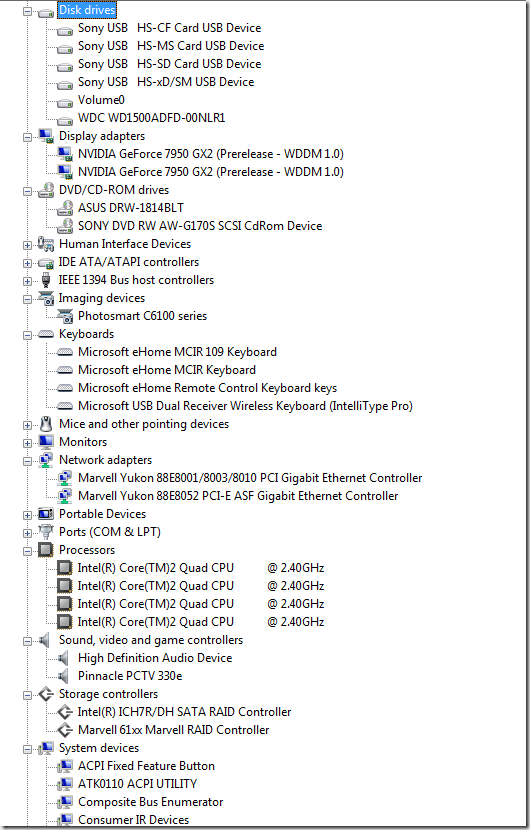Click the Mice and other pointing devices icon

(x=46, y=424)
